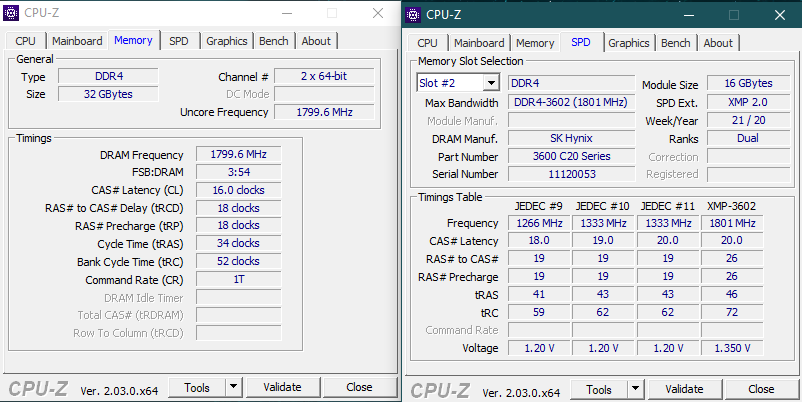Viewport: 802px width, 402px height.
Task: Open the CPU tab in the right window
Action: click(428, 43)
